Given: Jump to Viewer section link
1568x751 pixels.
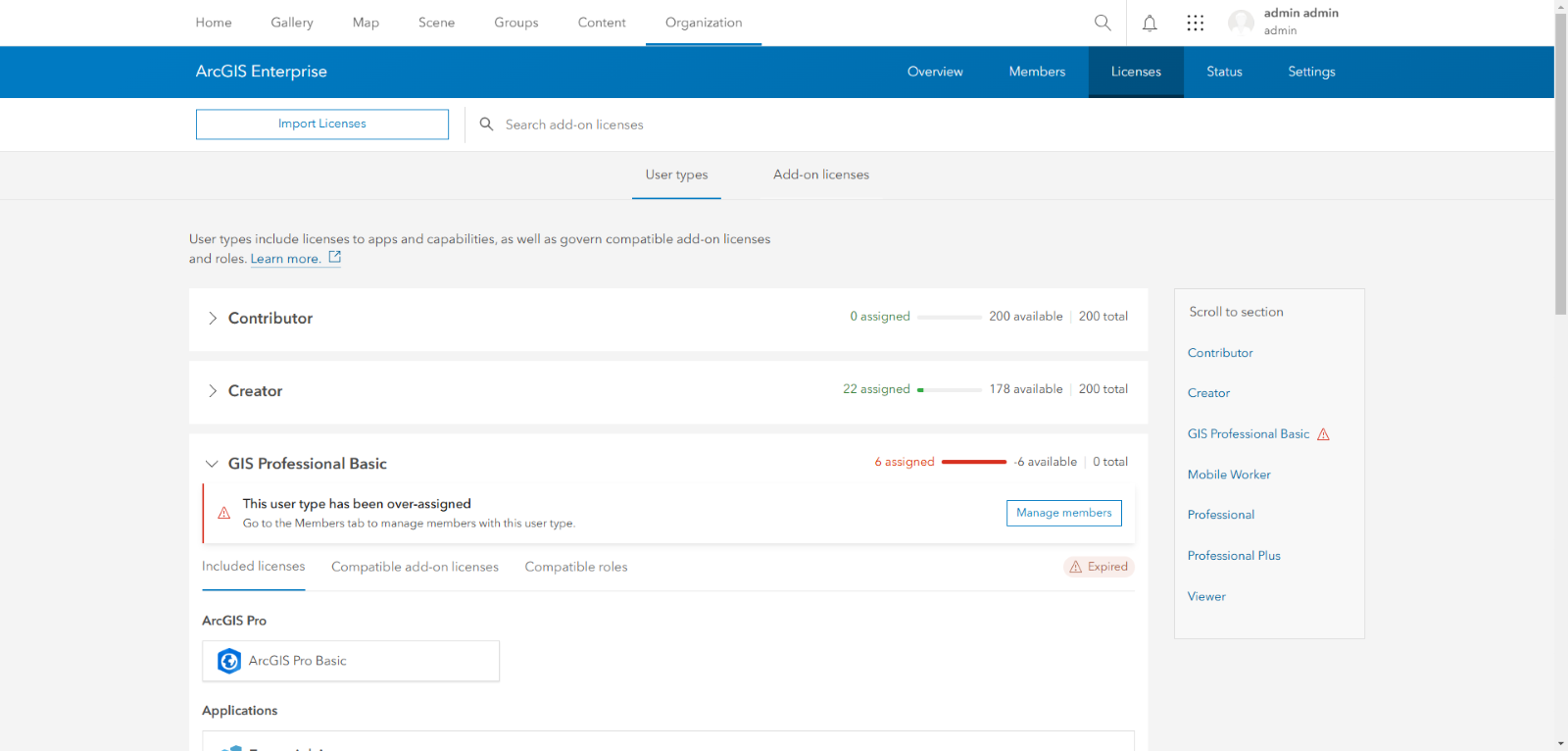Looking at the screenshot, I should 1206,597.
